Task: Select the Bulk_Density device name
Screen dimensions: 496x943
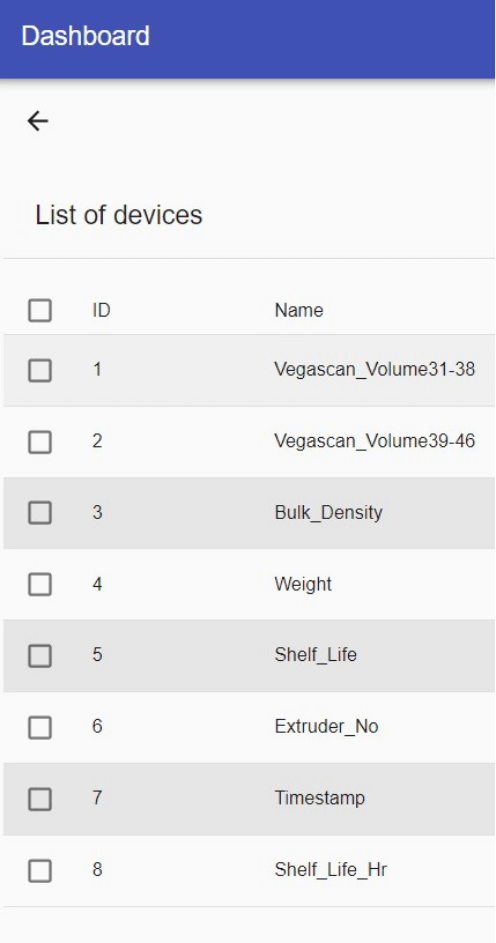Action: coord(328,512)
